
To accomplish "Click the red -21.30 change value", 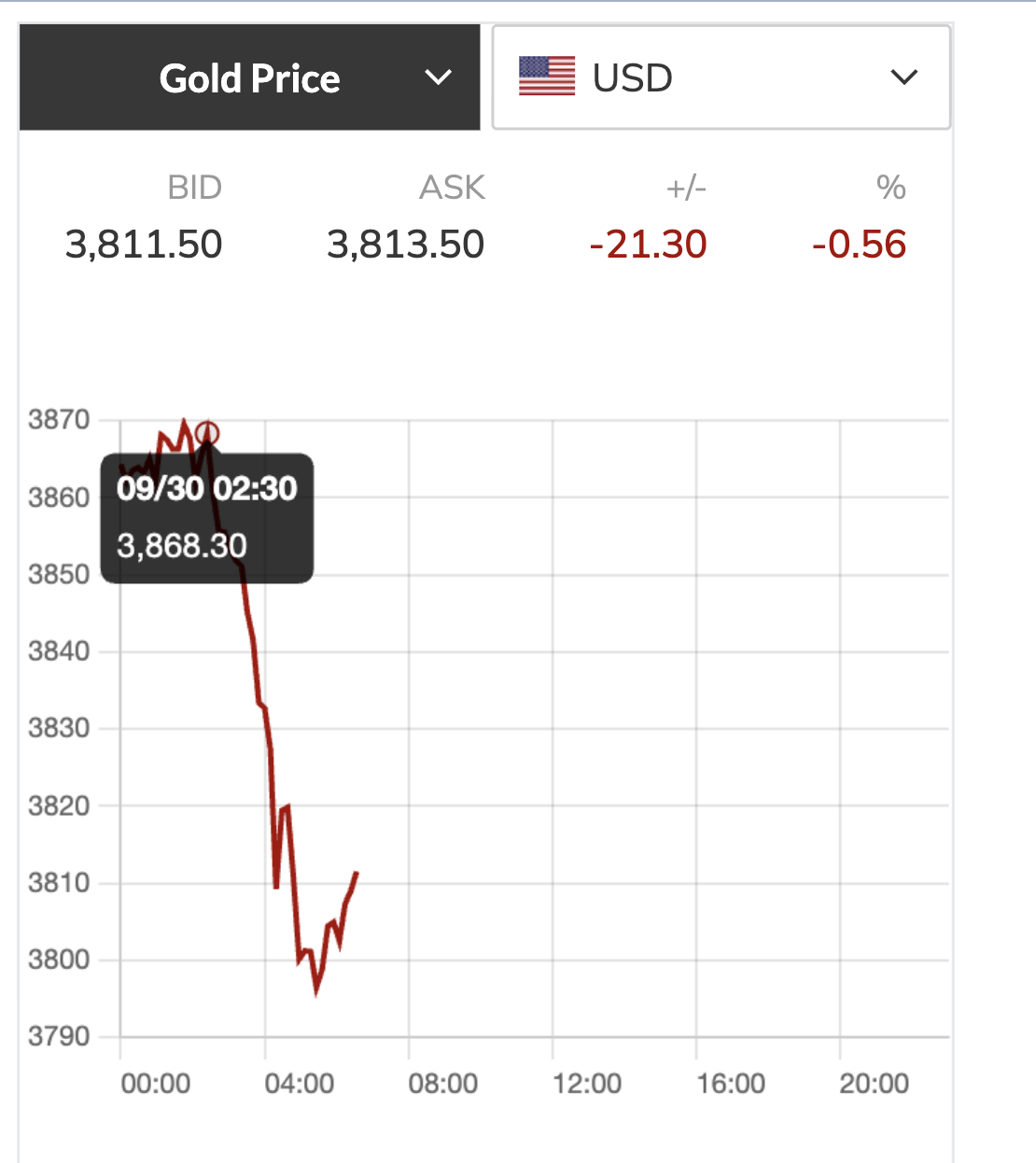I will 649,245.
